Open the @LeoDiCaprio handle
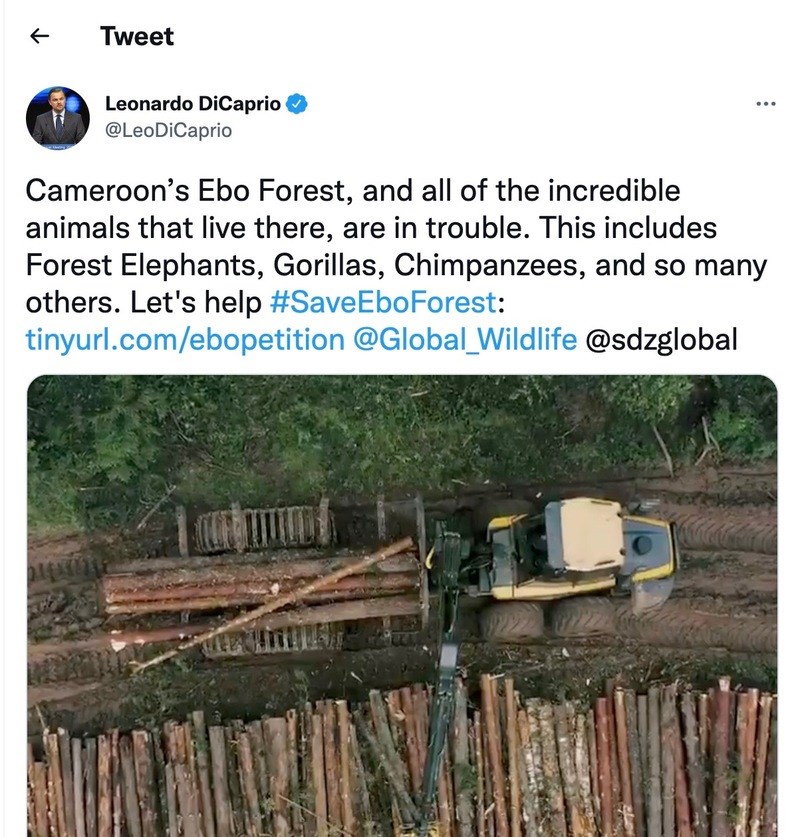 168,130
